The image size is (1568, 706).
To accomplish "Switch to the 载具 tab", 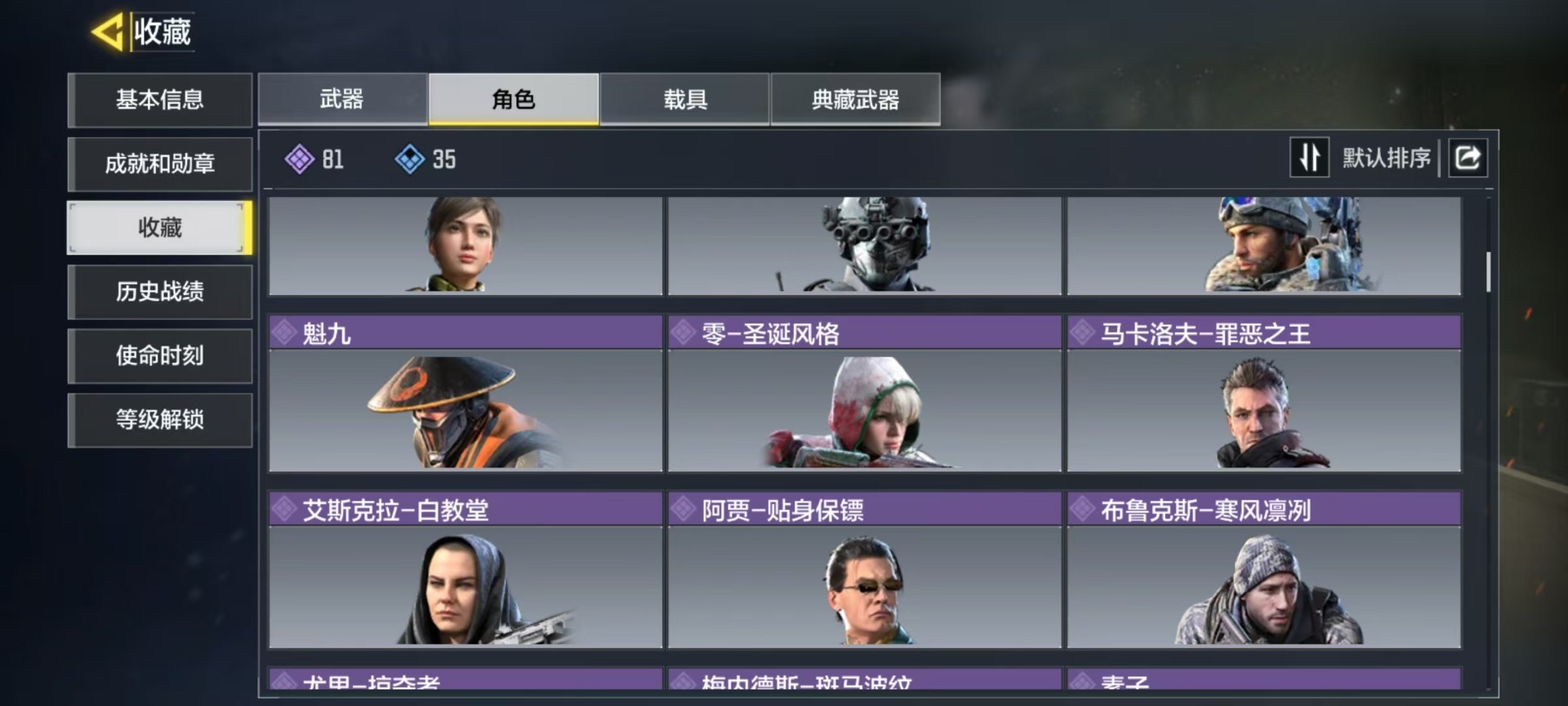I will coord(684,99).
